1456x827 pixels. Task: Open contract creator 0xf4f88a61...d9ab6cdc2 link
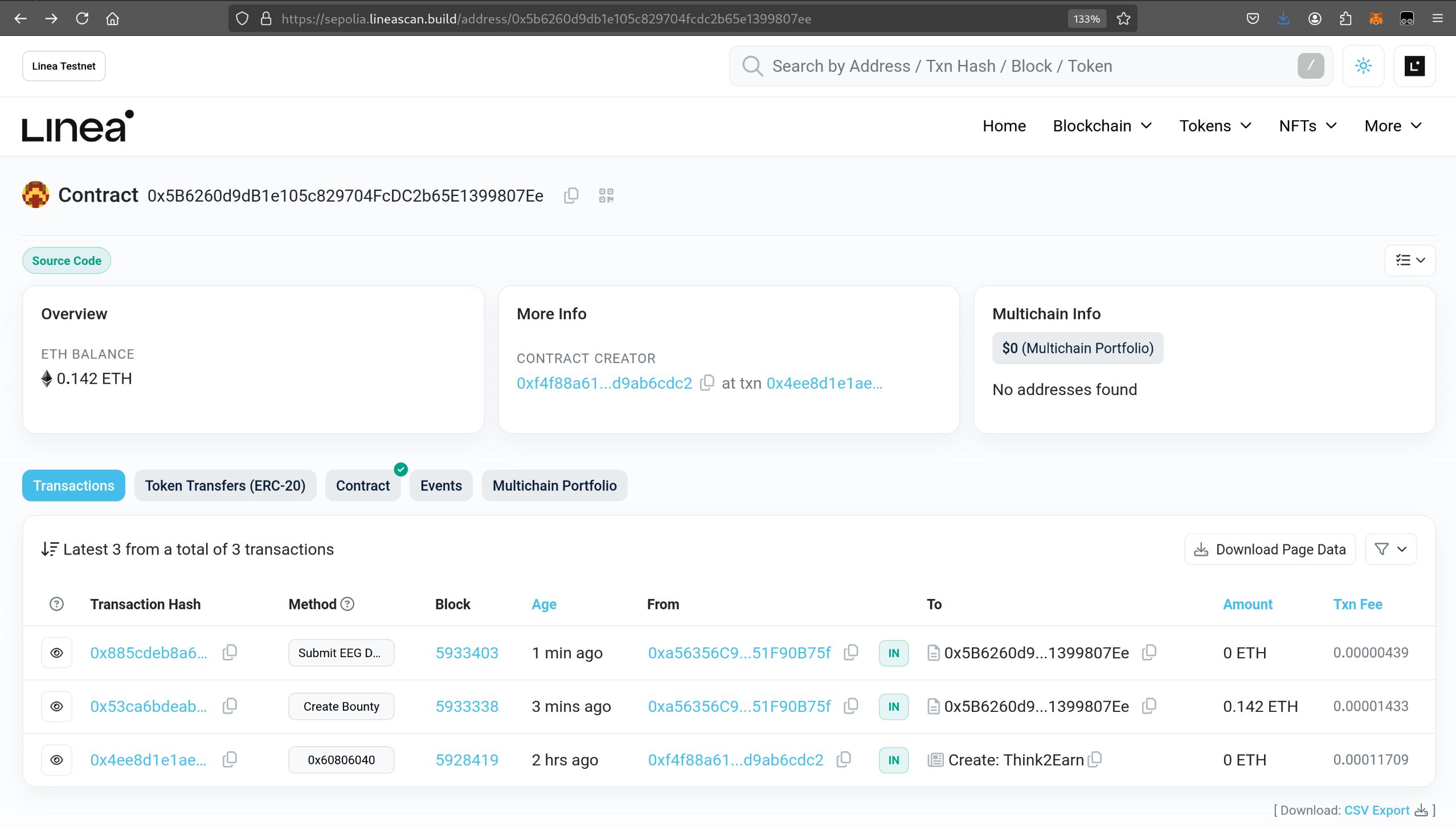click(604, 383)
